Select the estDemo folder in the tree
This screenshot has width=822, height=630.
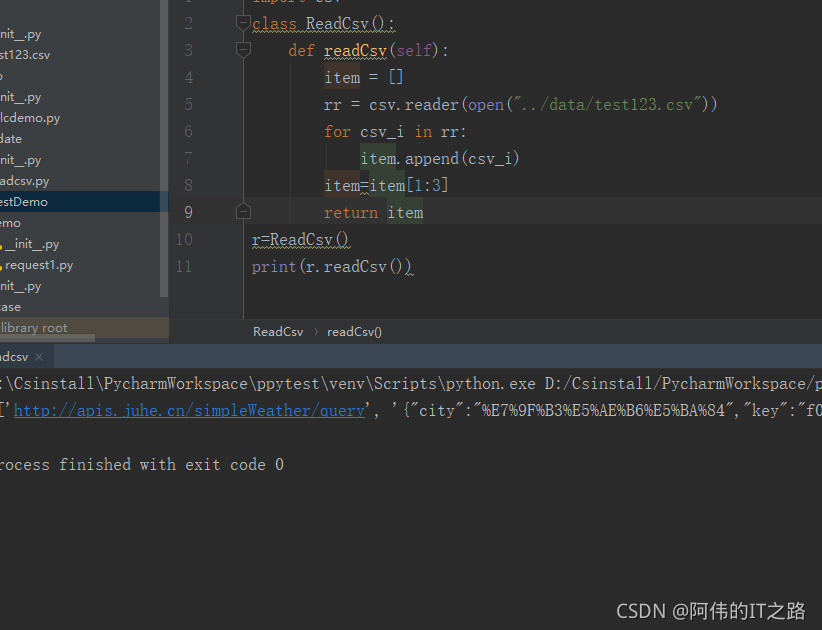coord(84,202)
